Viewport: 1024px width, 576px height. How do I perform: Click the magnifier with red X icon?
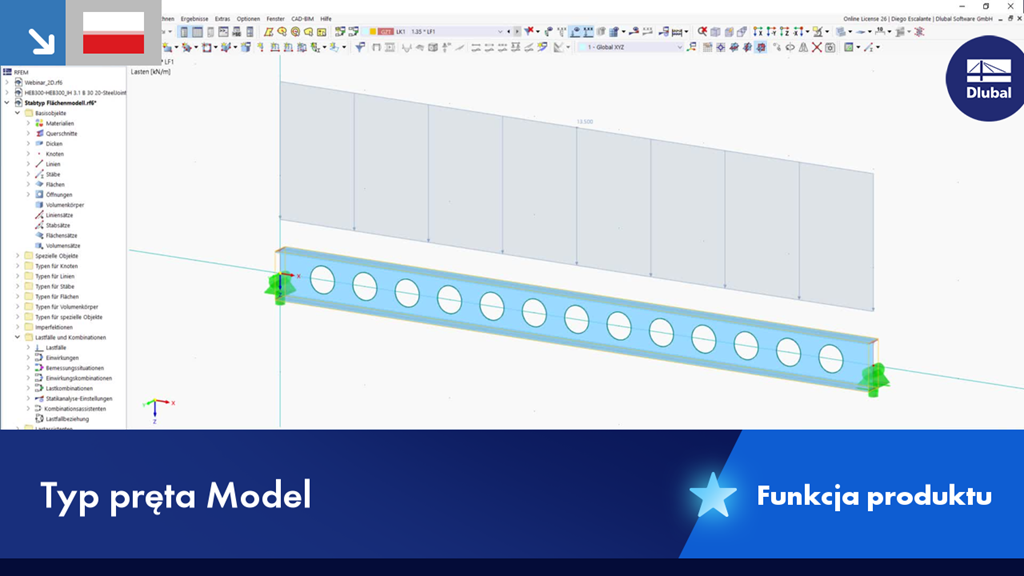702,31
